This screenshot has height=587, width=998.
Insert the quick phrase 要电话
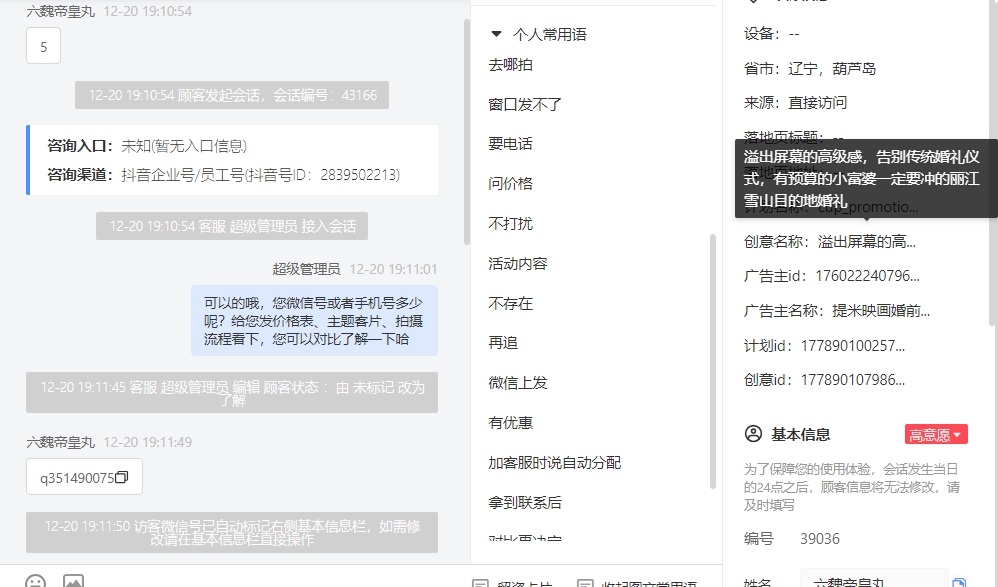(510, 144)
